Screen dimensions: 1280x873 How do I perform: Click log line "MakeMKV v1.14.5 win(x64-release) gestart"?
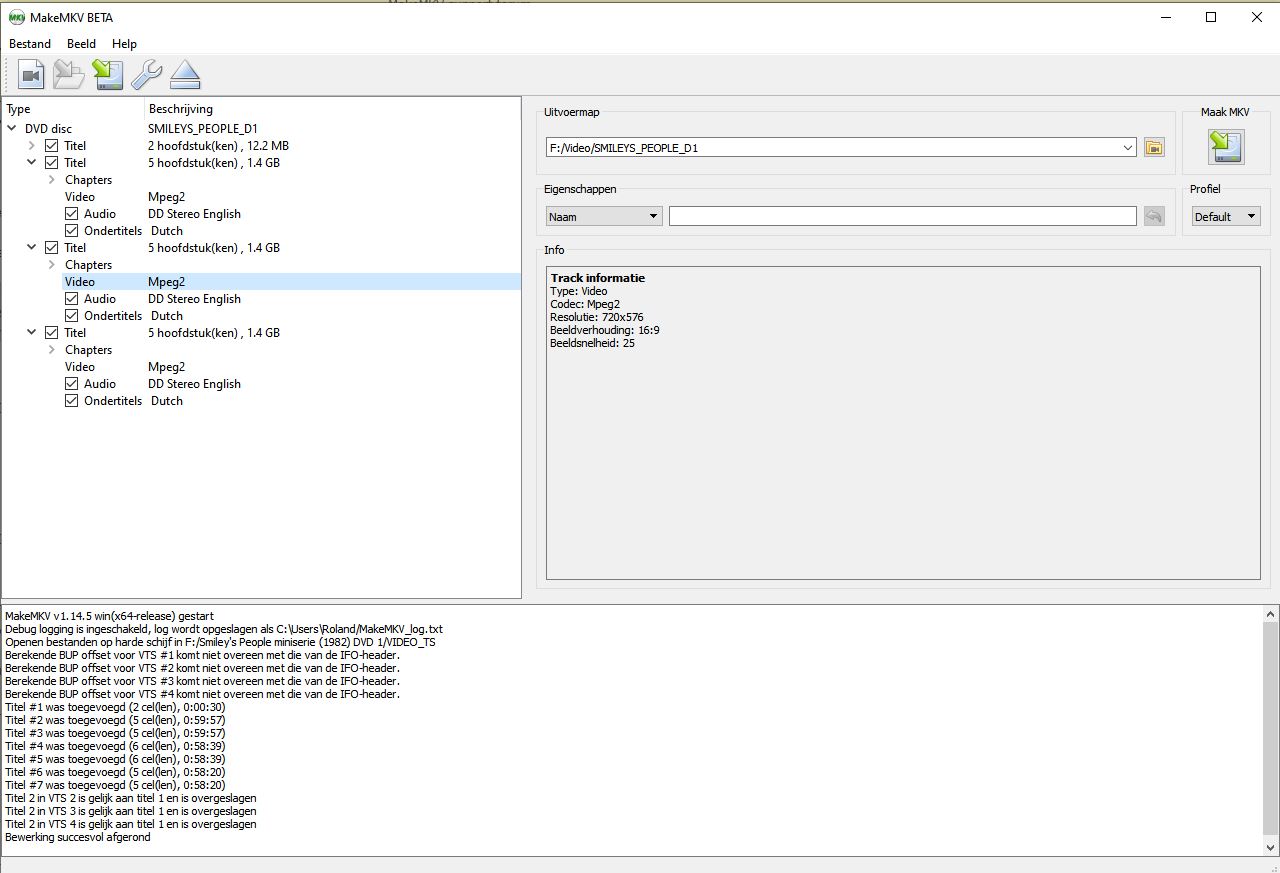[109, 616]
